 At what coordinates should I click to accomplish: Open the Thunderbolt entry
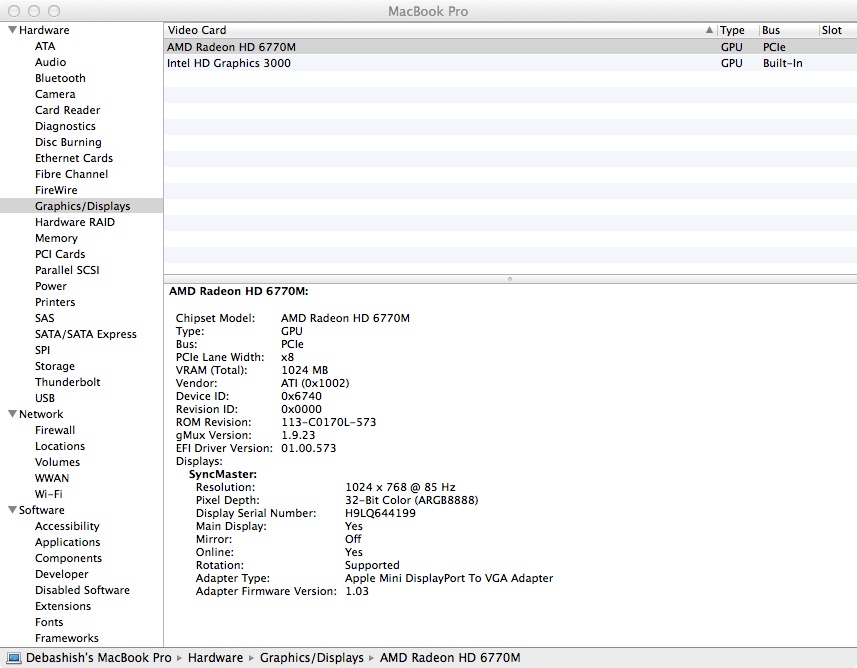tap(68, 382)
